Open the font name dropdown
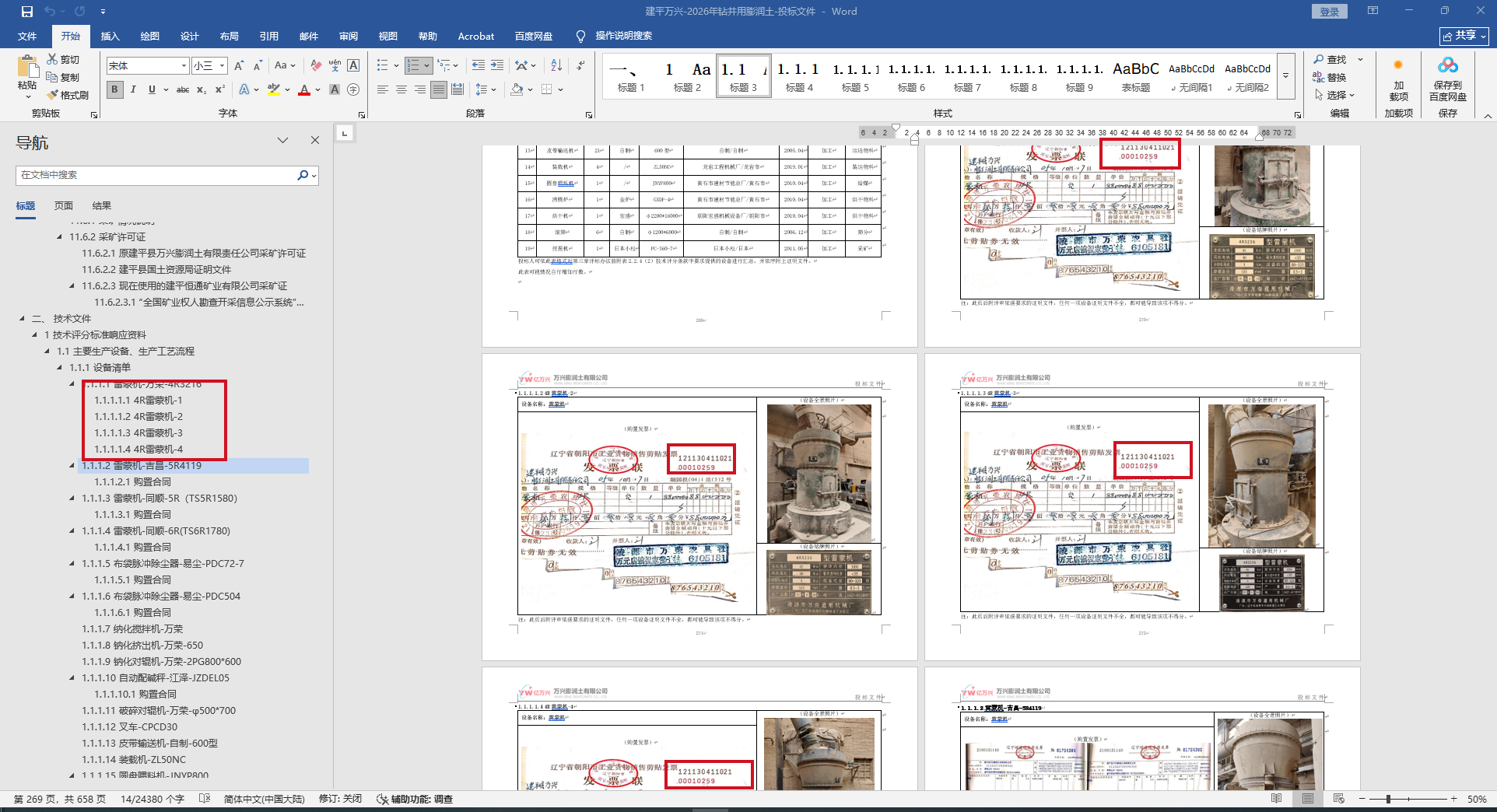 (184, 66)
